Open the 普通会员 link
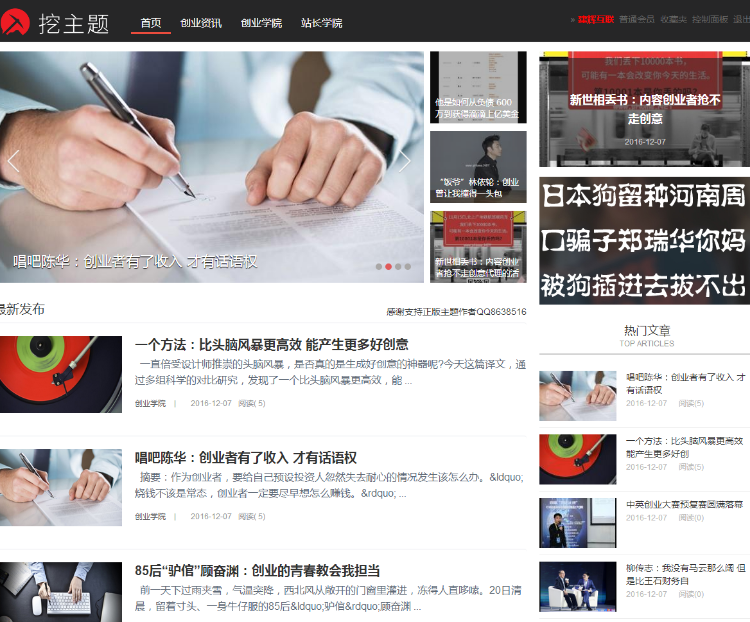The height and width of the screenshot is (622, 750). [x=637, y=19]
